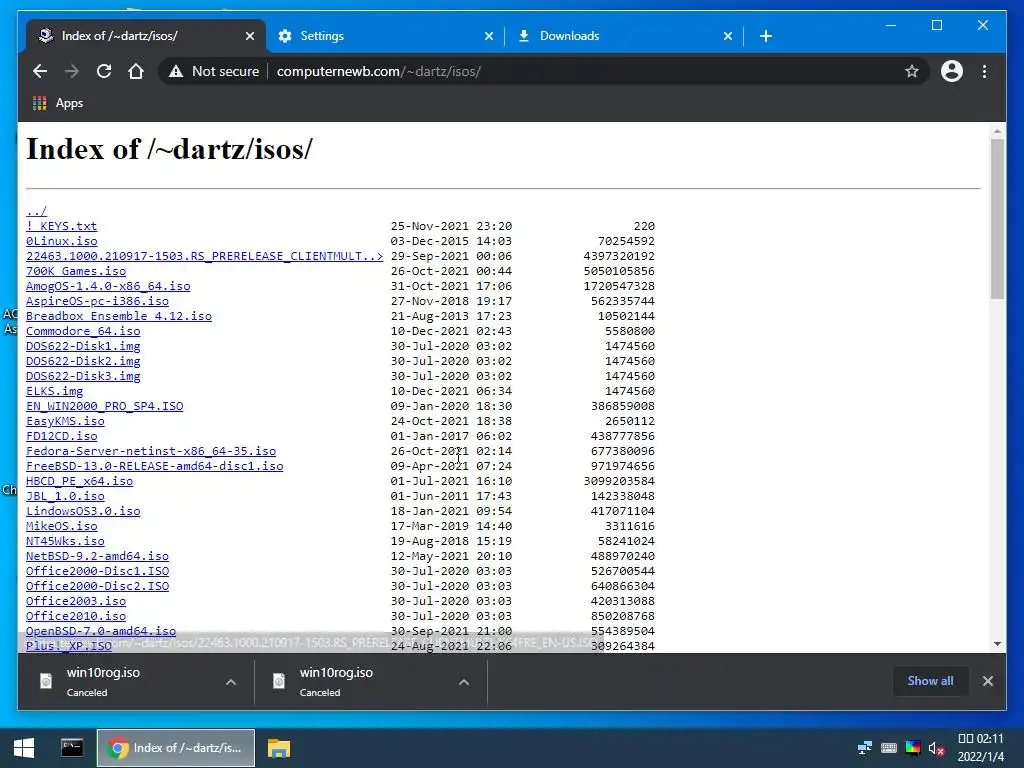1024x768 pixels.
Task: Click the colorful display tray icon
Action: pos(913,748)
